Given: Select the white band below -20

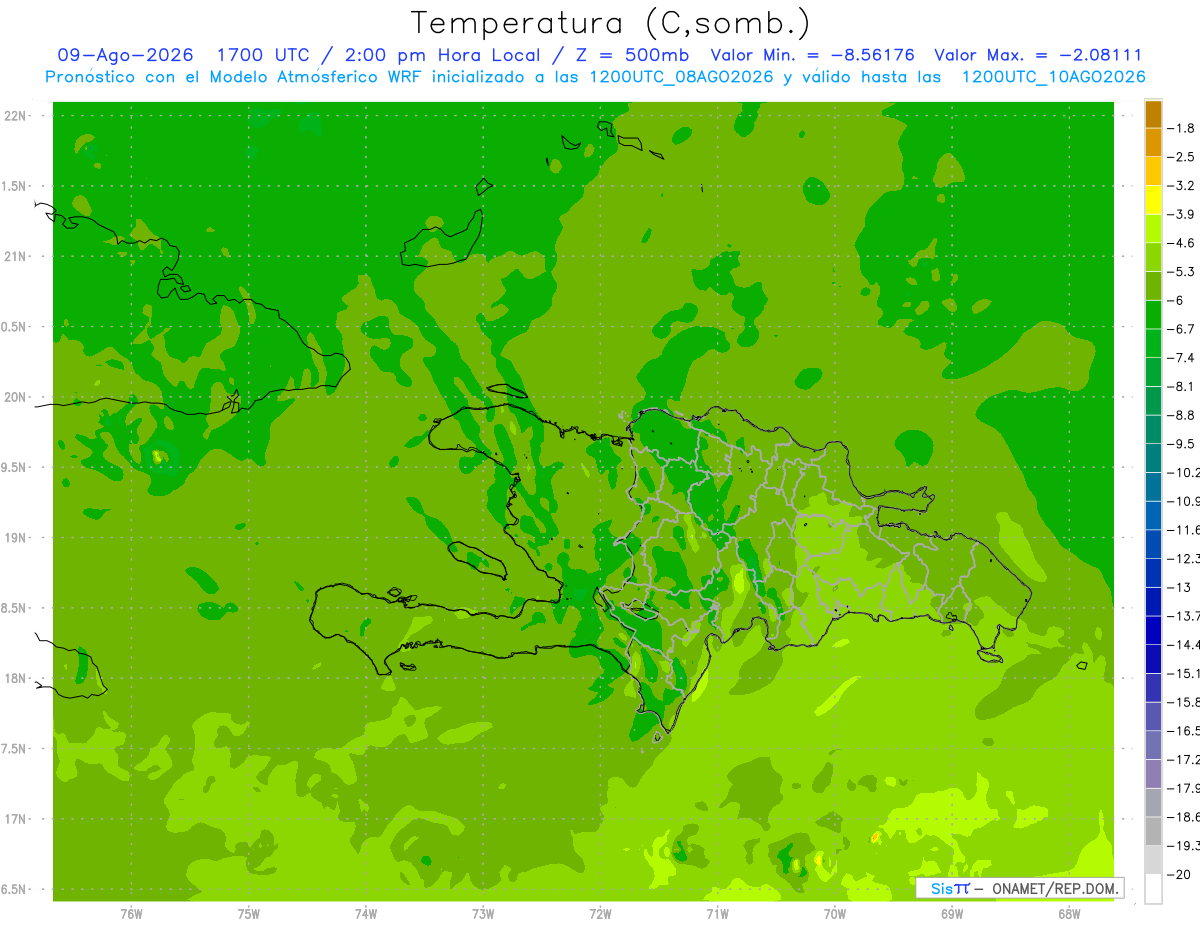Looking at the screenshot, I should 1153,888.
